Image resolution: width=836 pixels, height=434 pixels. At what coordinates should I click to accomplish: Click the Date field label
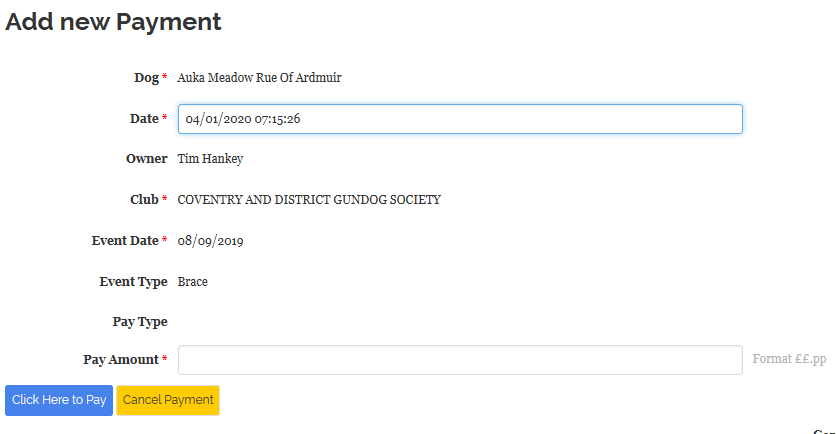(144, 118)
